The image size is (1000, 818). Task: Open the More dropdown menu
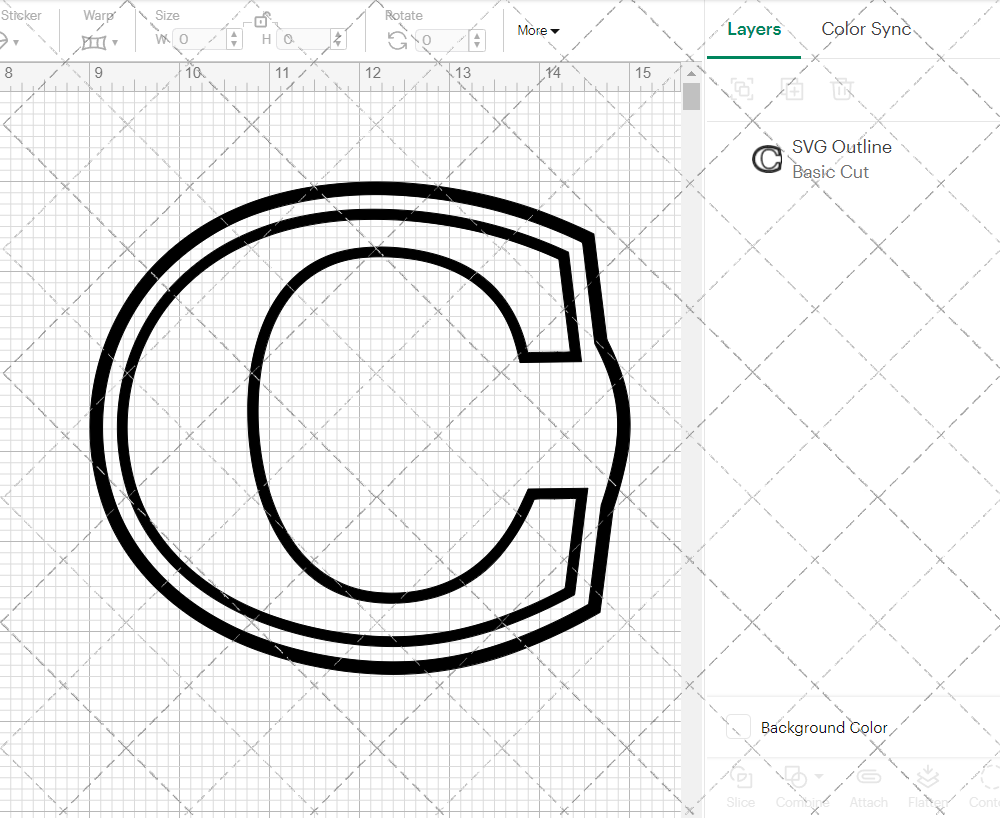(x=537, y=31)
